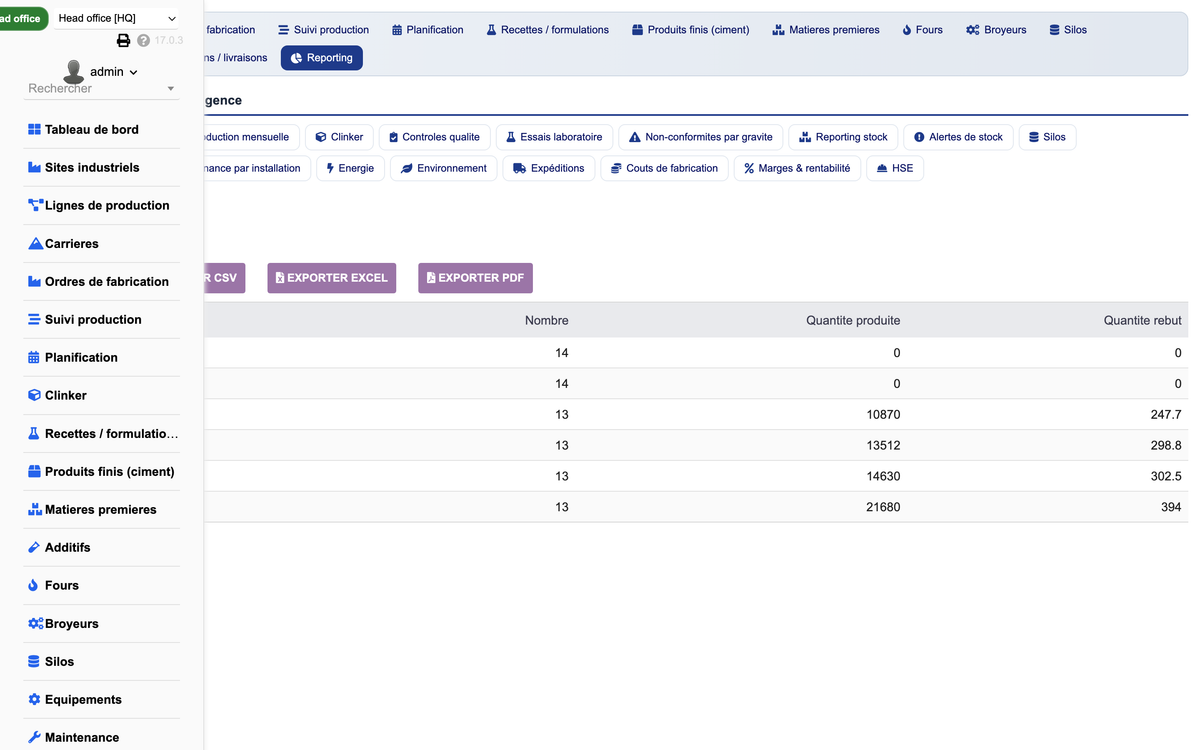
Task: Open Silos top navigation tab
Action: [1068, 30]
